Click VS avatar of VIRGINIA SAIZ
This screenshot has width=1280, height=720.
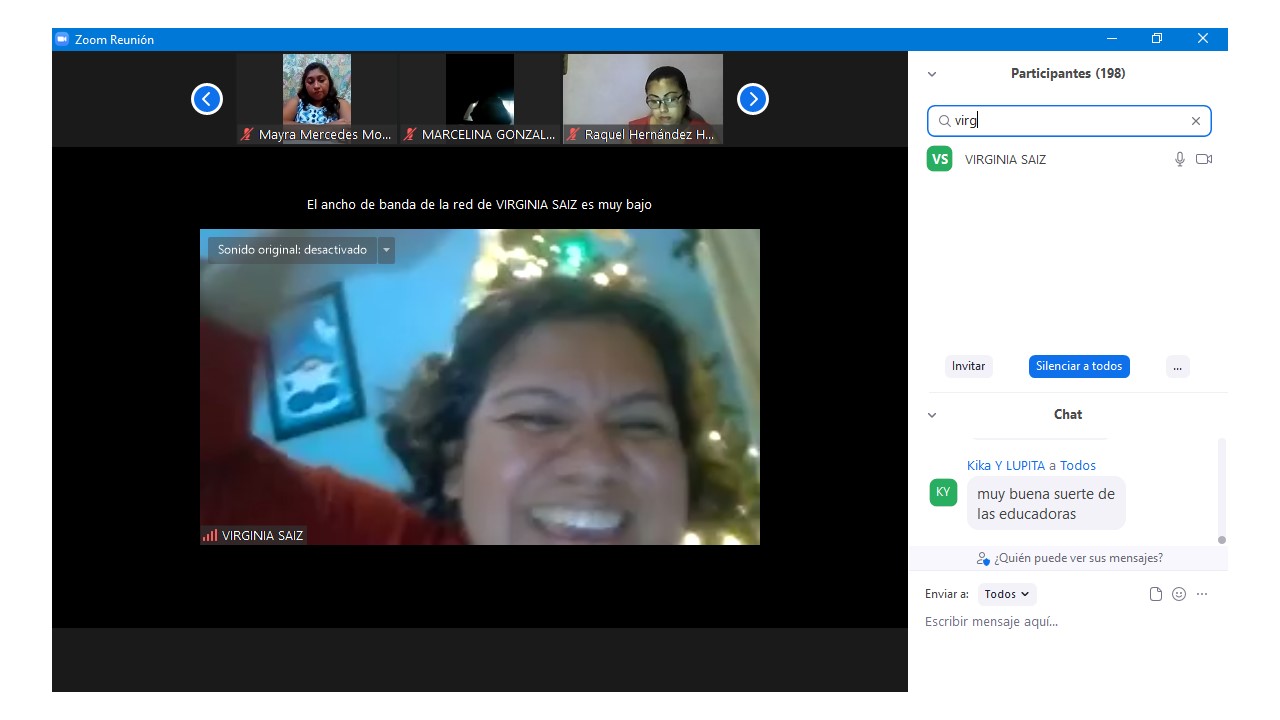click(940, 159)
